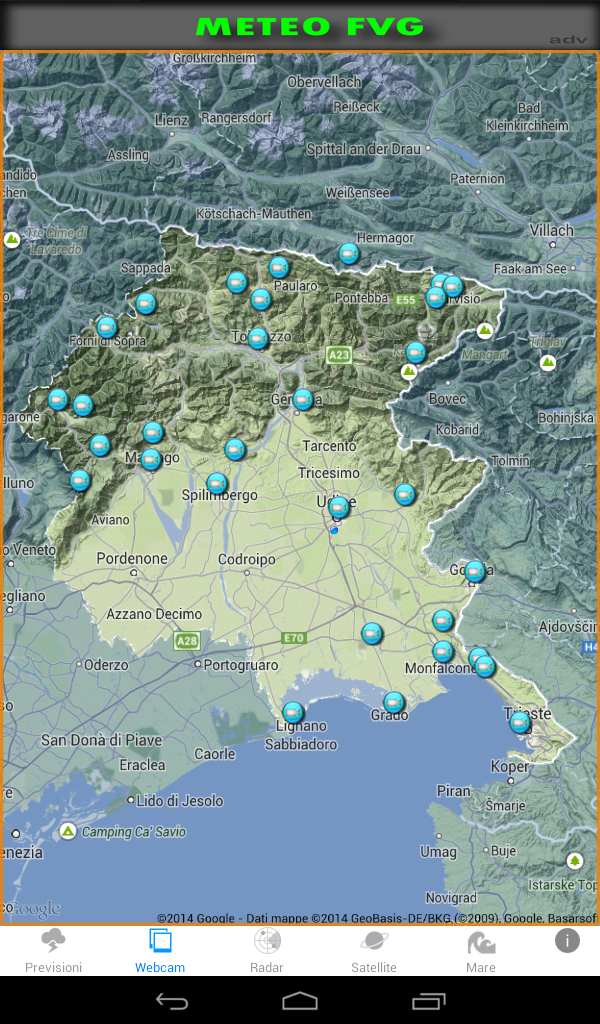
Task: Tap the Android back button
Action: [x=172, y=1000]
